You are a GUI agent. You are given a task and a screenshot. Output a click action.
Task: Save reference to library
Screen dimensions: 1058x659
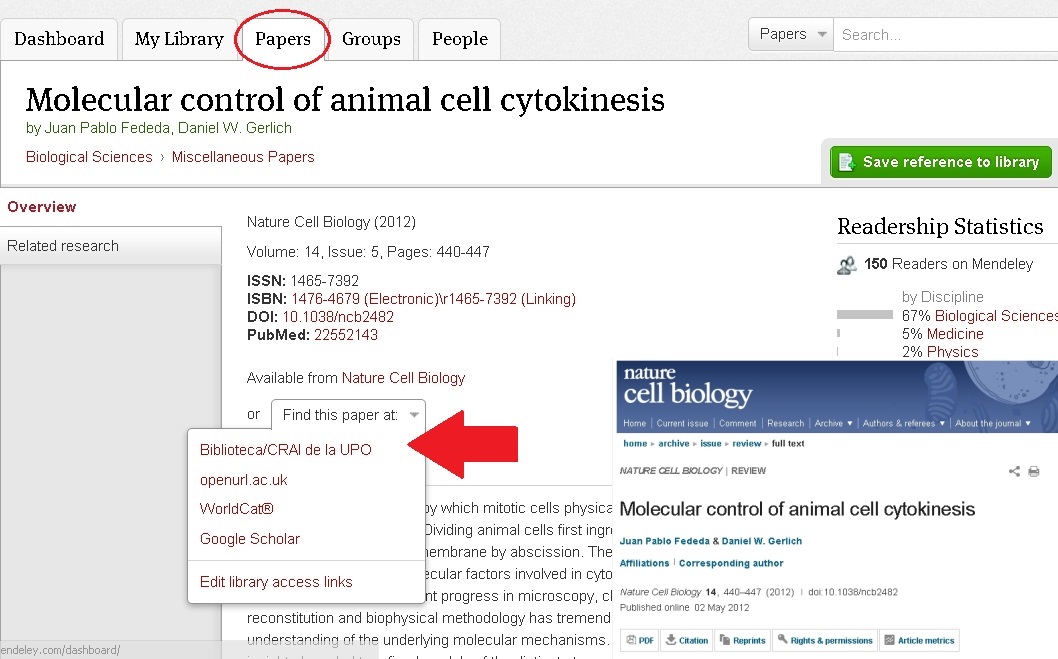pos(940,162)
